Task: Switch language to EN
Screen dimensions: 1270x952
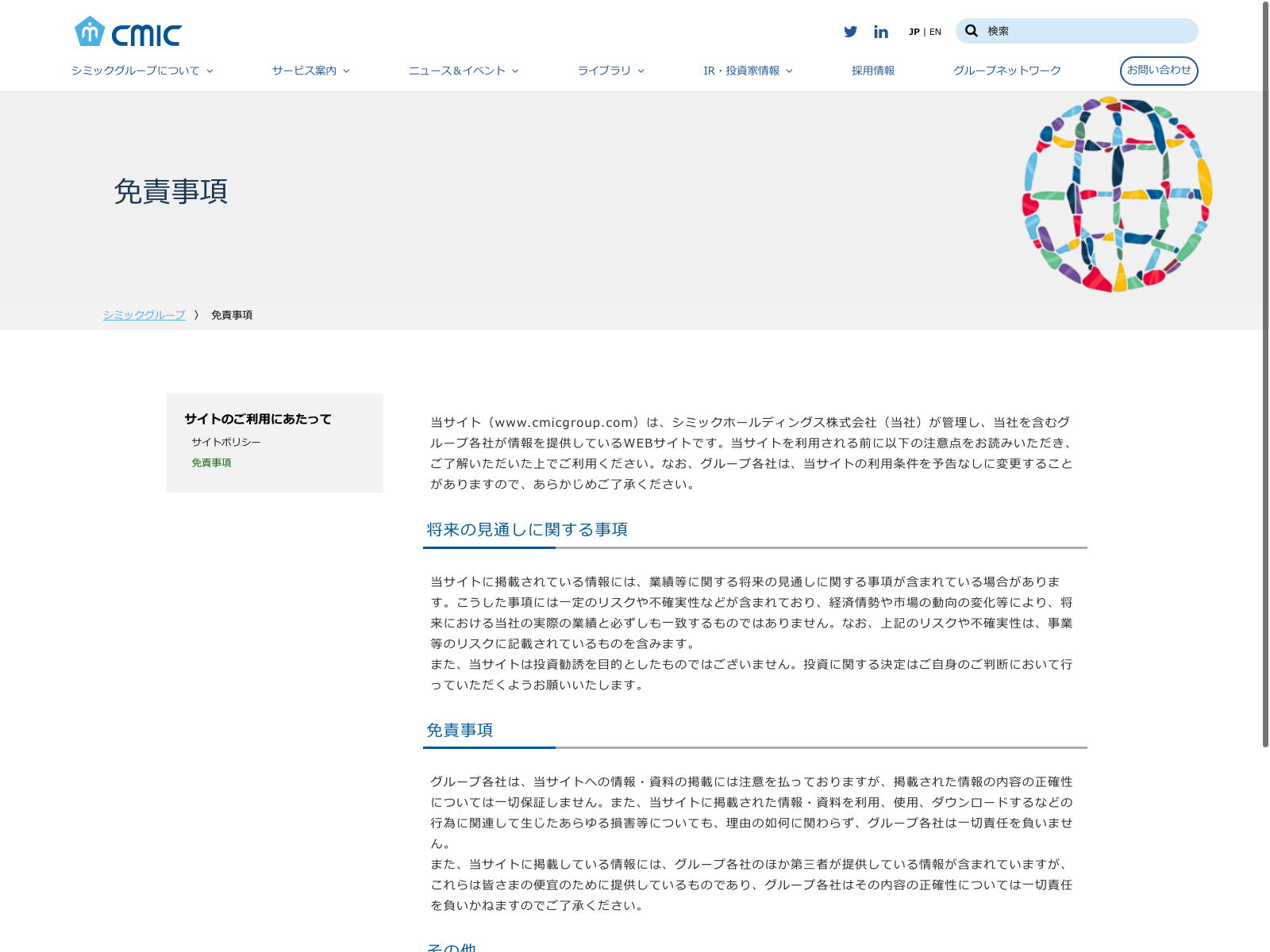Action: tap(935, 32)
